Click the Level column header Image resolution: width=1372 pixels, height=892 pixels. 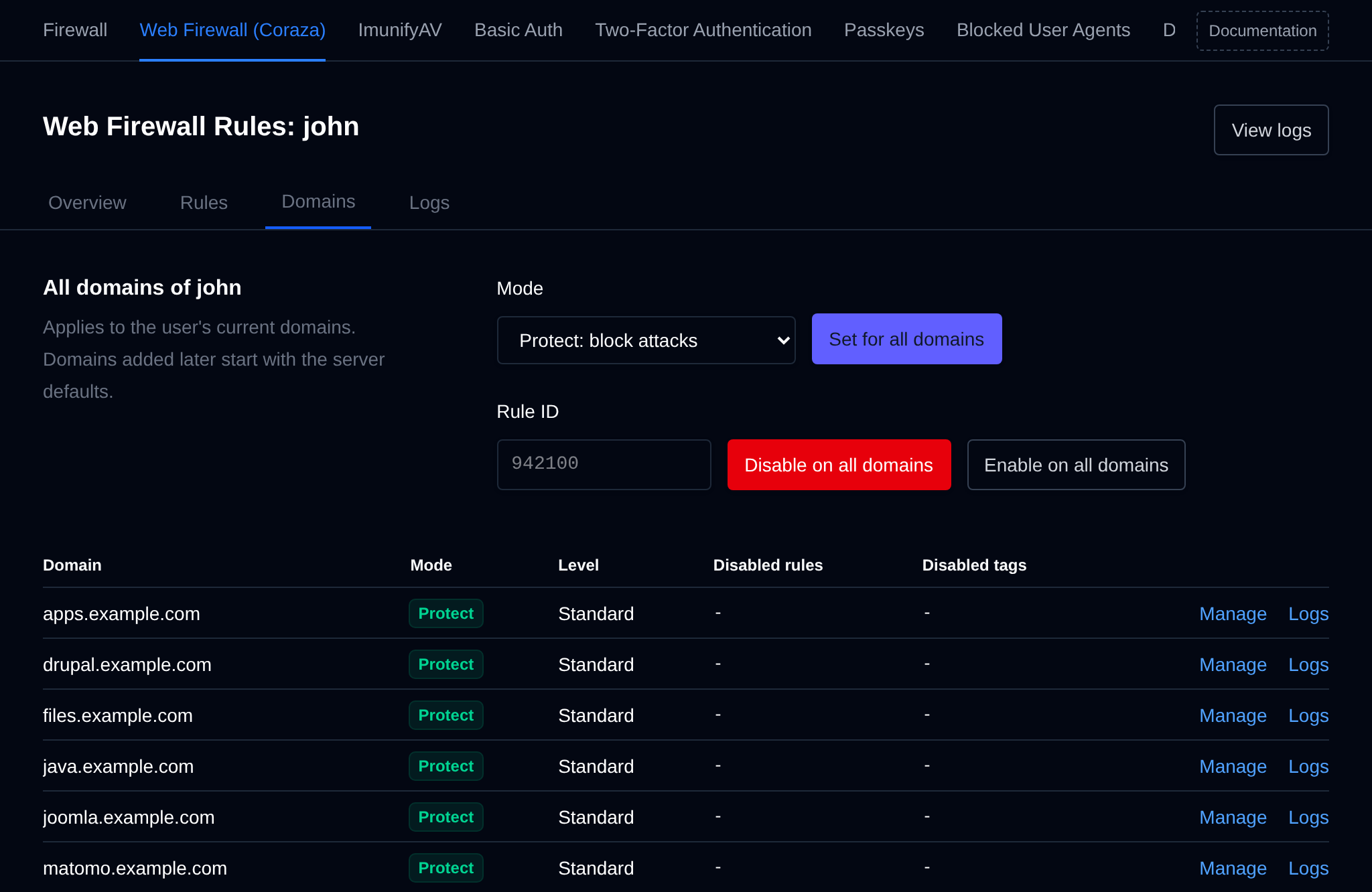tap(579, 565)
